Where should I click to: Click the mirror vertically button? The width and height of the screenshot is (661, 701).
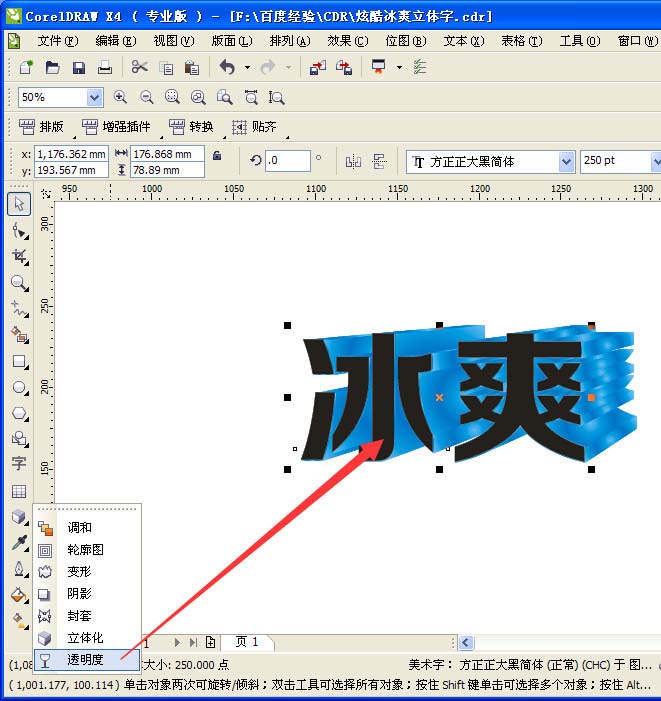(x=379, y=161)
